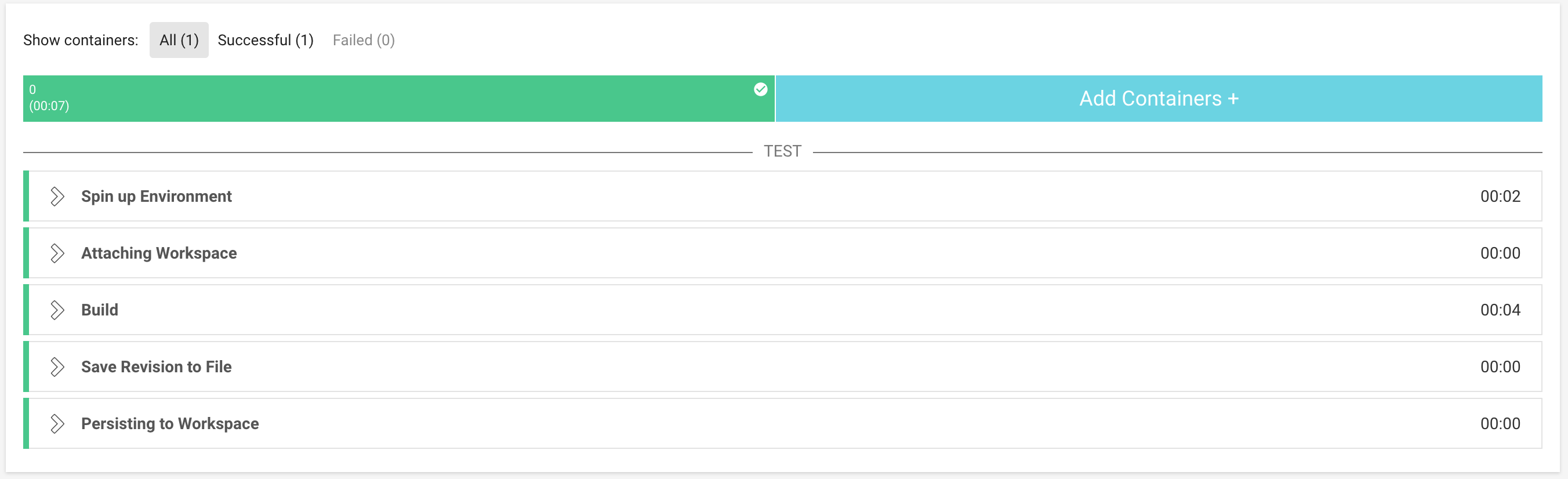Expand the Build step chevron

tap(57, 310)
